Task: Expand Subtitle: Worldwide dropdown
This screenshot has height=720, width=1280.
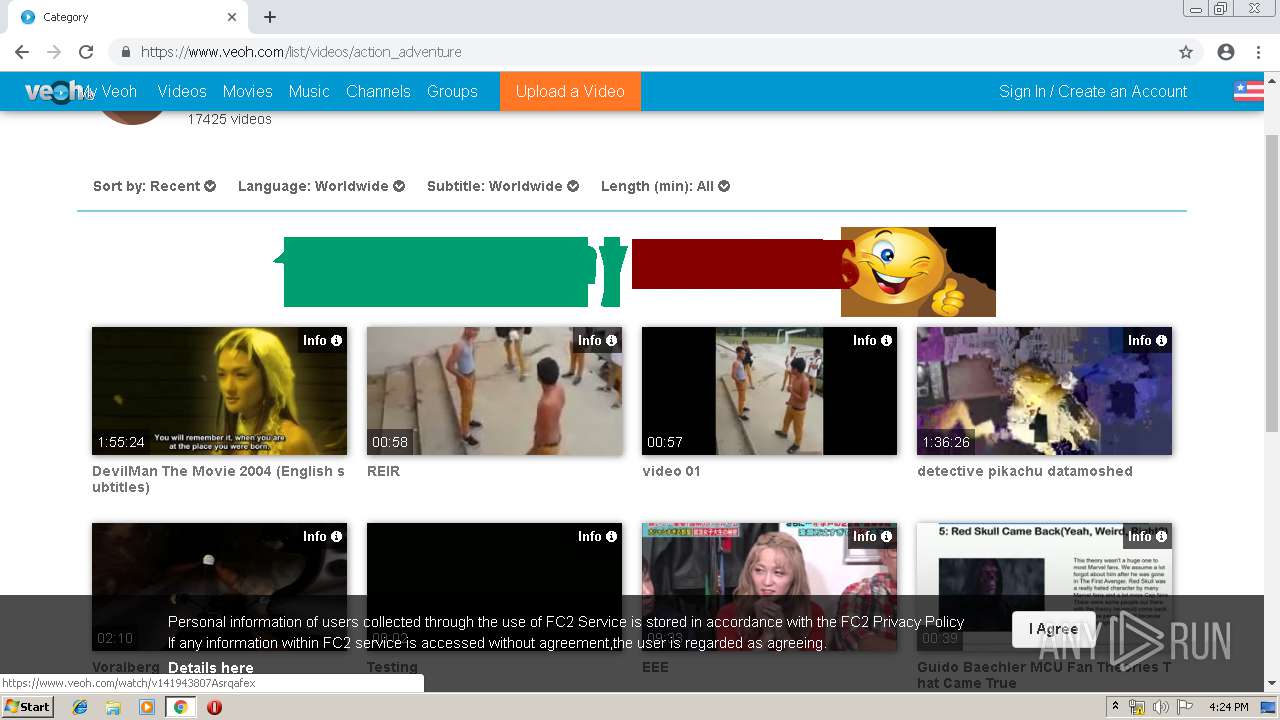Action: 503,186
